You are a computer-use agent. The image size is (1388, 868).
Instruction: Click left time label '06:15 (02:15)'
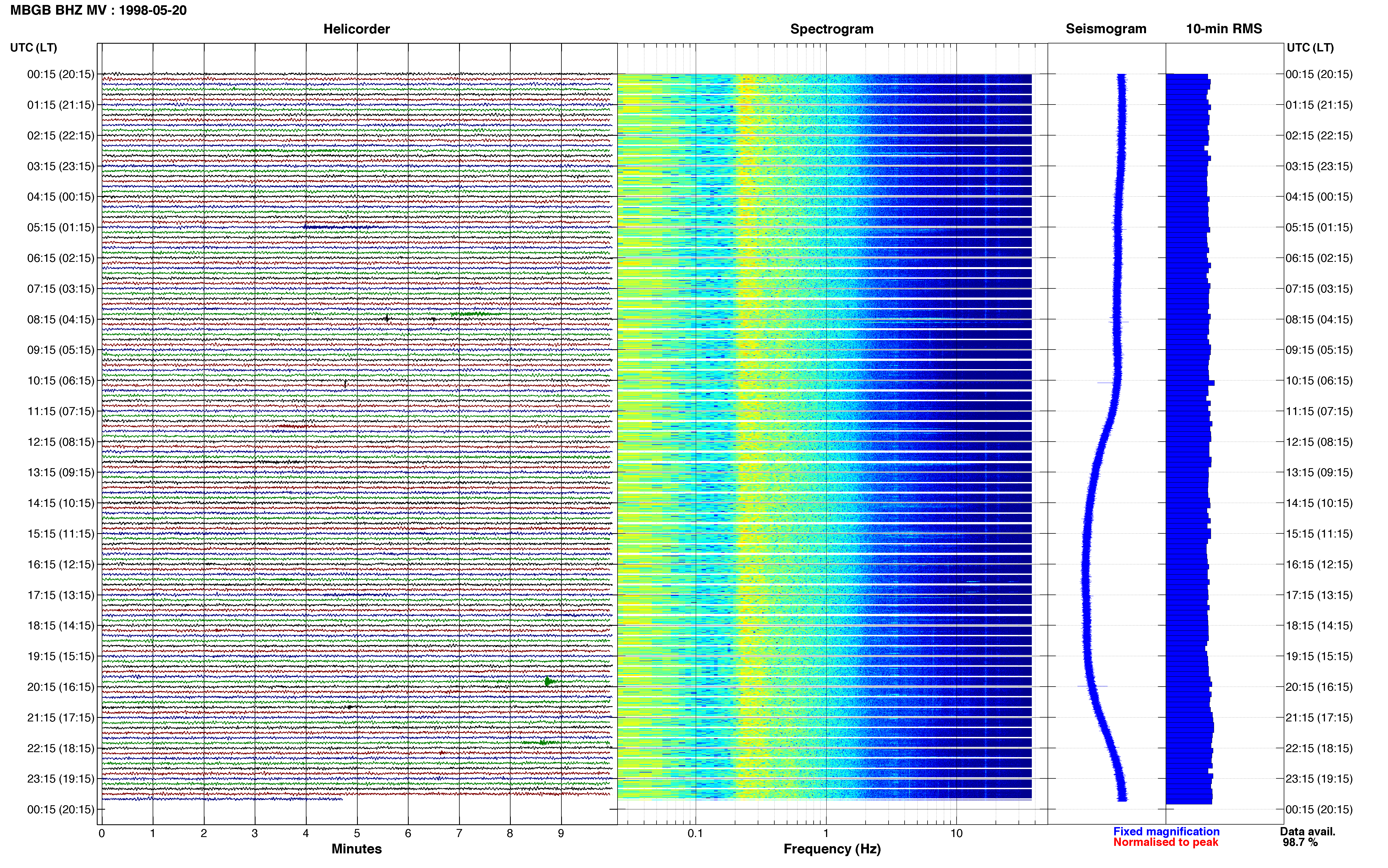(x=61, y=258)
